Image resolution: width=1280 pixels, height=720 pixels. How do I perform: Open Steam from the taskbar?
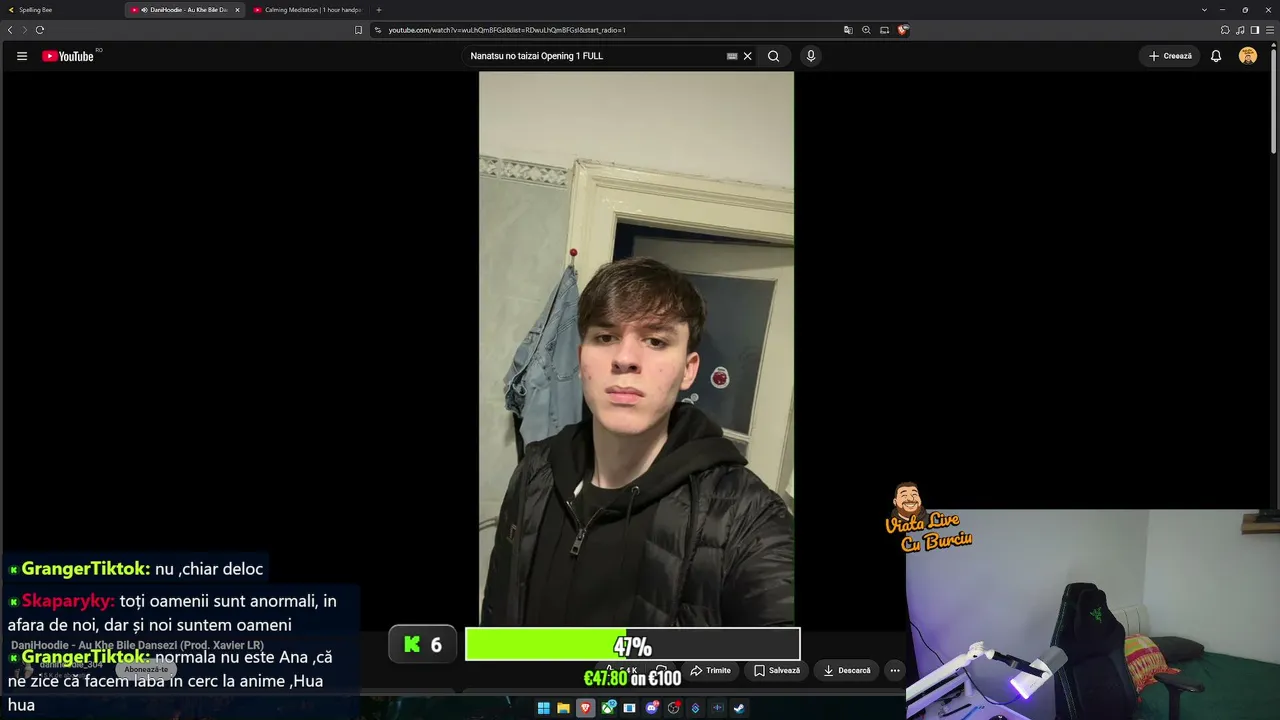coord(739,708)
